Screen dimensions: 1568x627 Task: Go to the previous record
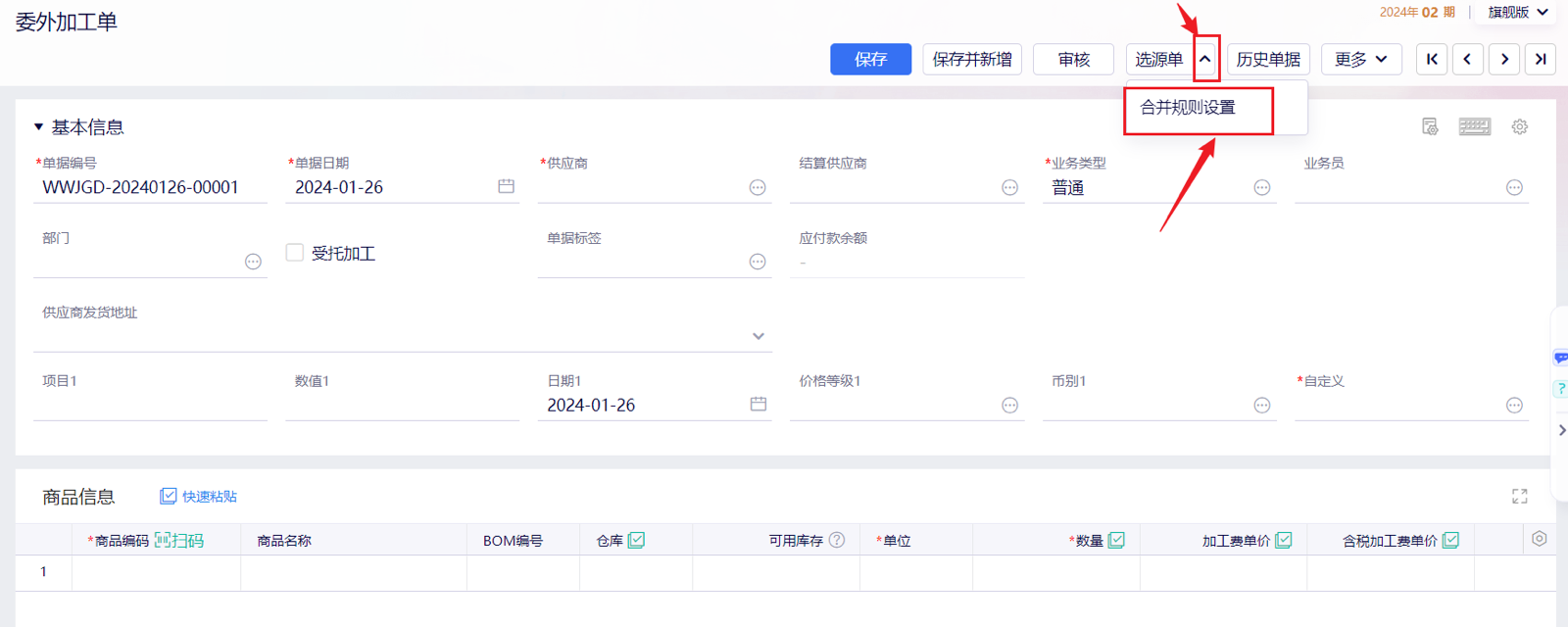pos(1467,59)
